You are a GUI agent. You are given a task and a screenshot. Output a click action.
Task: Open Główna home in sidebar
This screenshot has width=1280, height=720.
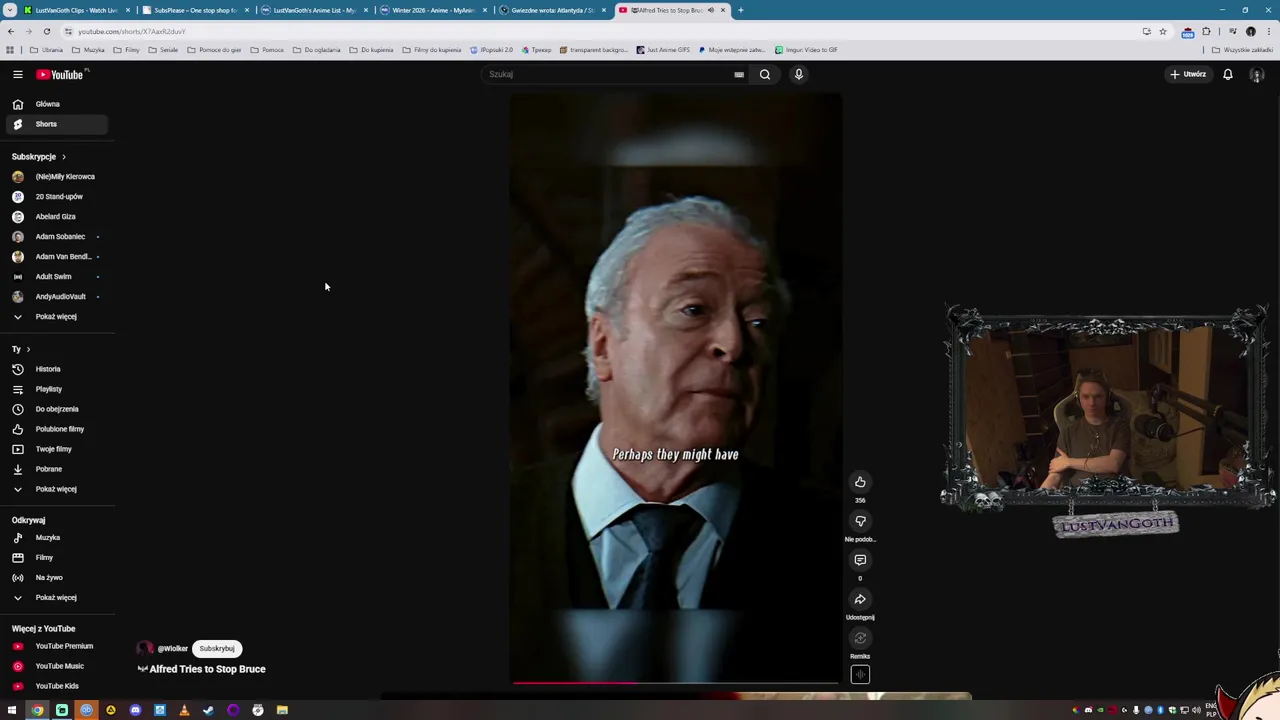click(56, 104)
